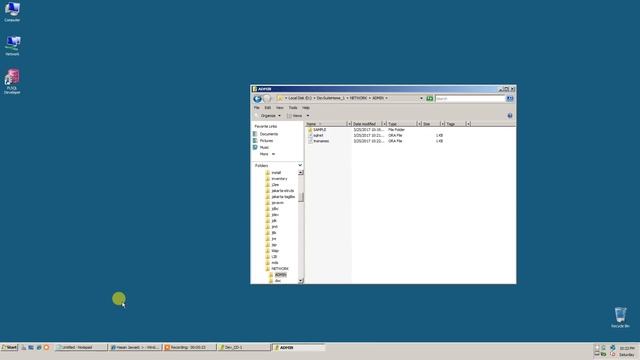Open the Help menu
Viewport: 640px width, 360px height.
click(x=306, y=108)
